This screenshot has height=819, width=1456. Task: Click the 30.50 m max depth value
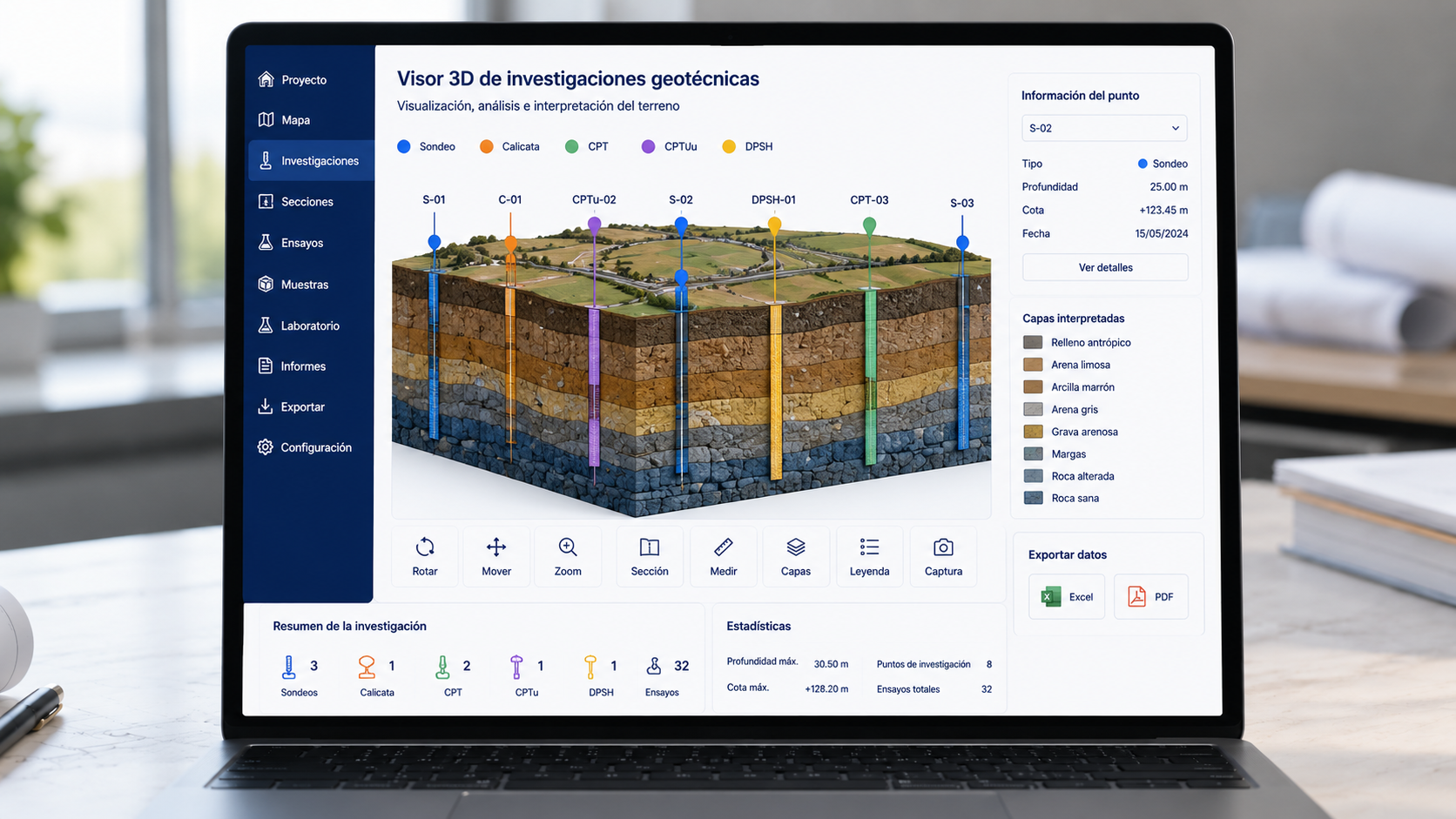831,664
